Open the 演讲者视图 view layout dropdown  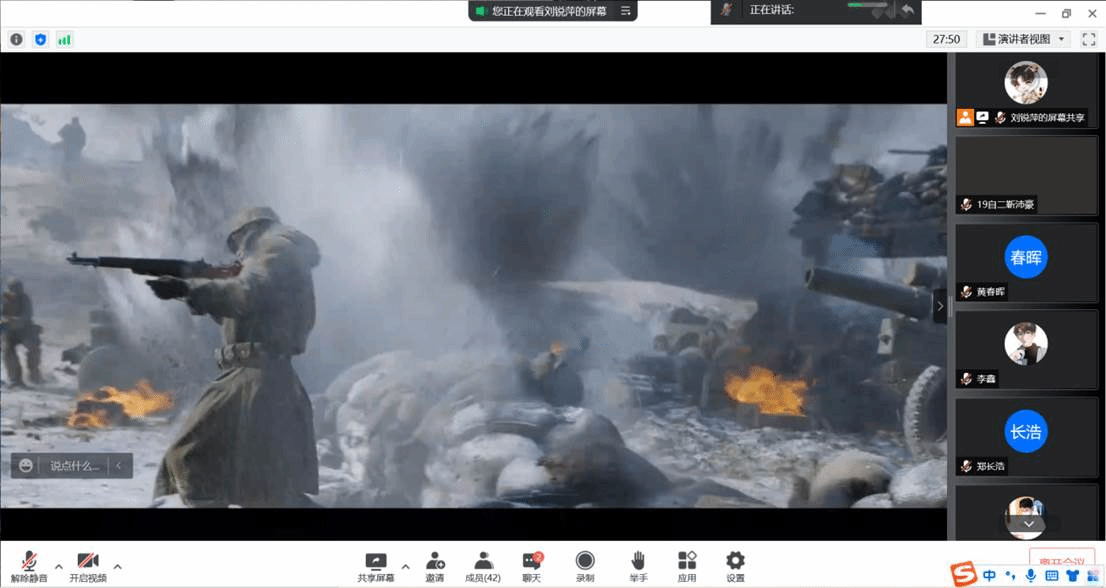point(1023,39)
